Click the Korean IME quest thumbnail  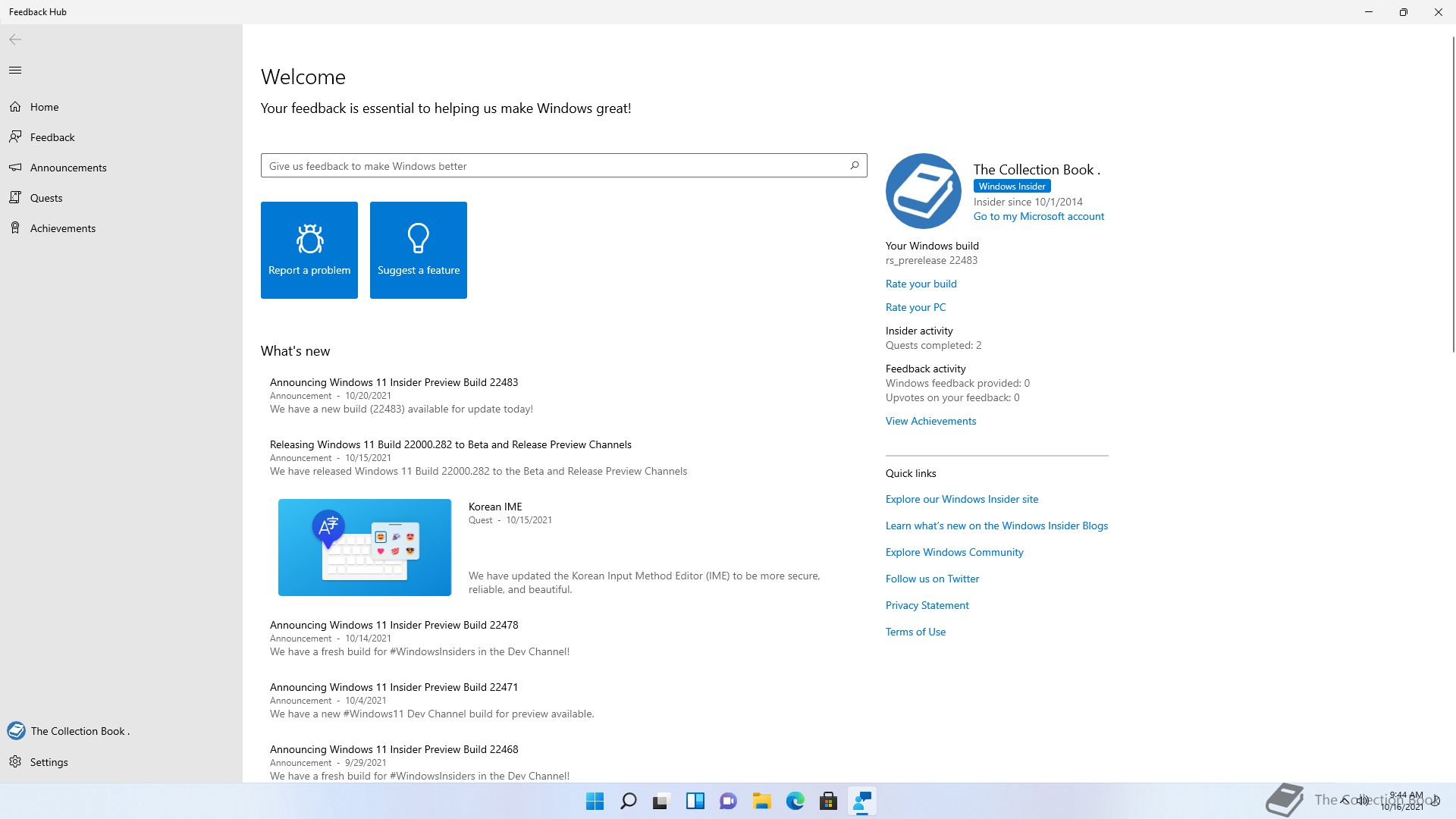tap(365, 548)
